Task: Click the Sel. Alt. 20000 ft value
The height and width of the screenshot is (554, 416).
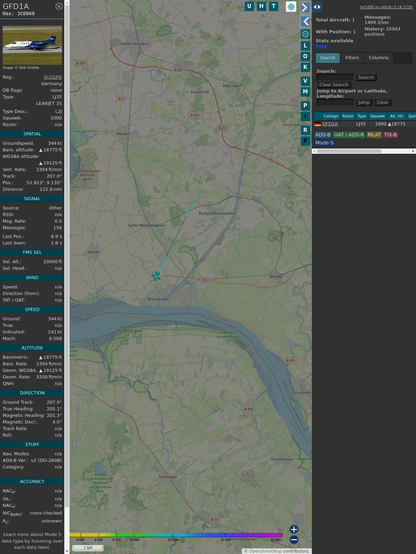Action: click(x=52, y=262)
